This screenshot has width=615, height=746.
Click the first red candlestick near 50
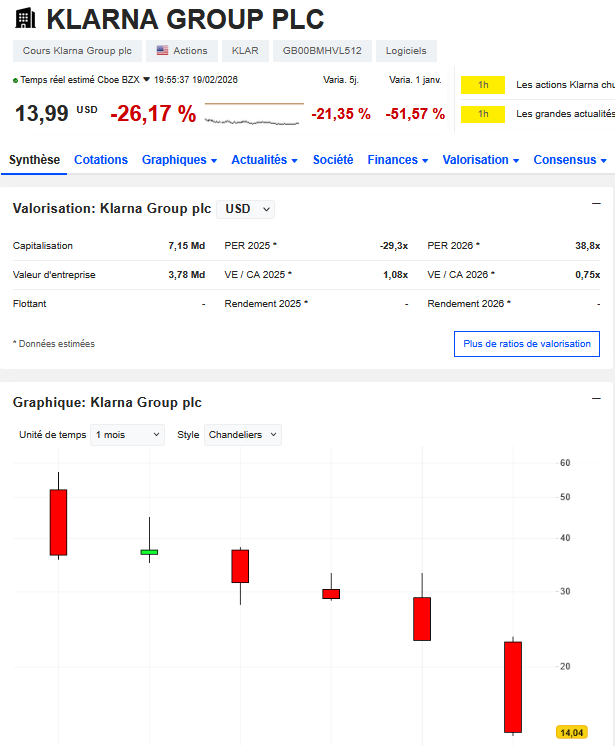[x=59, y=522]
